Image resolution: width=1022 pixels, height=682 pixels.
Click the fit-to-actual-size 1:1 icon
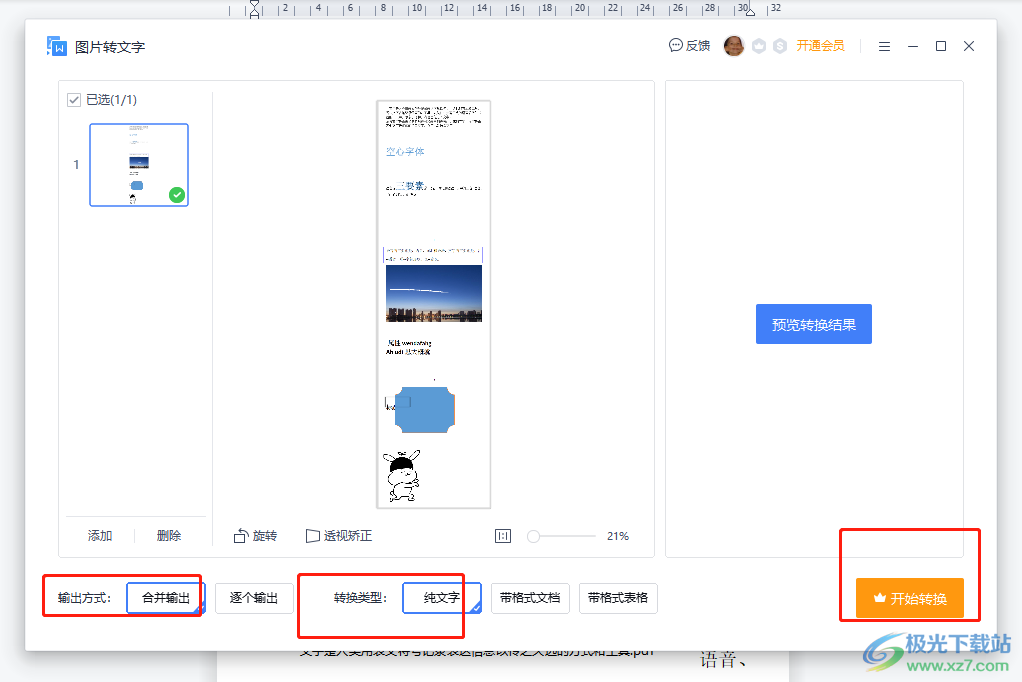tap(503, 536)
